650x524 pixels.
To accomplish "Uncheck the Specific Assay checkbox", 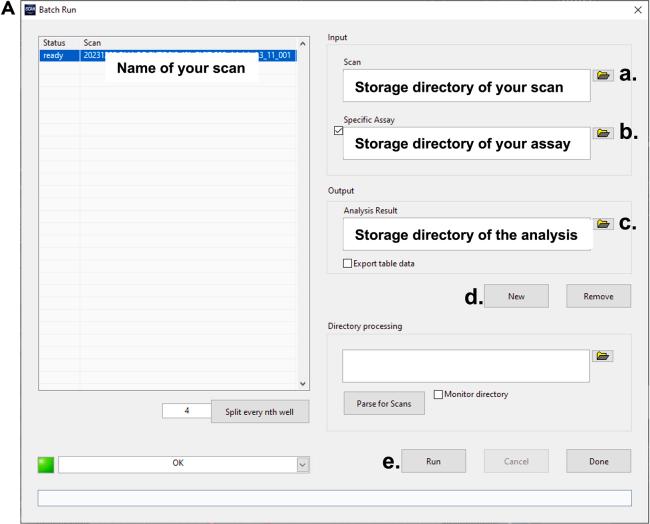I will tap(337, 131).
